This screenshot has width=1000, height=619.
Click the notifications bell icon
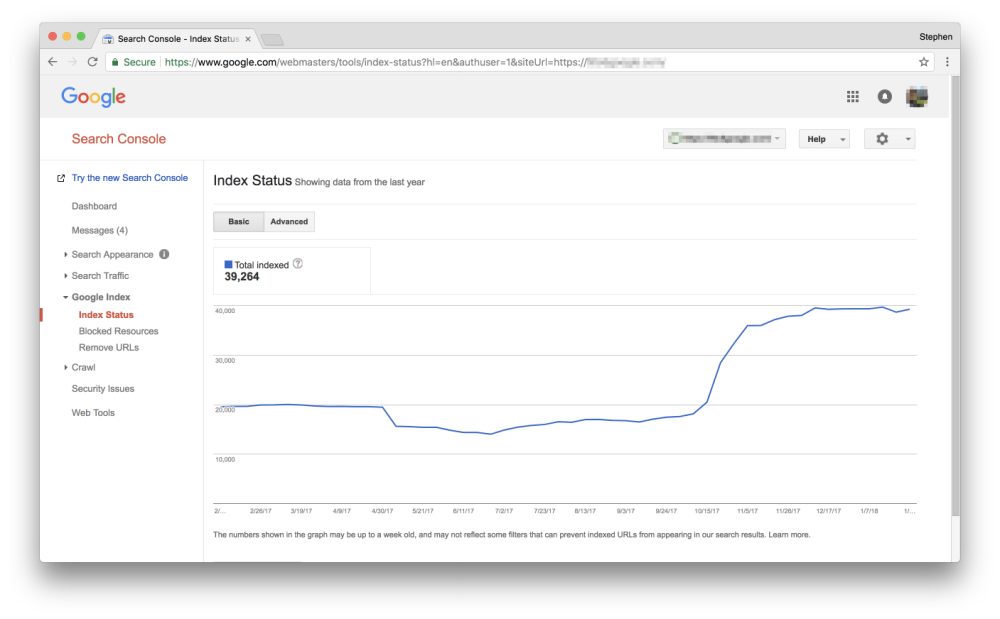[x=884, y=97]
